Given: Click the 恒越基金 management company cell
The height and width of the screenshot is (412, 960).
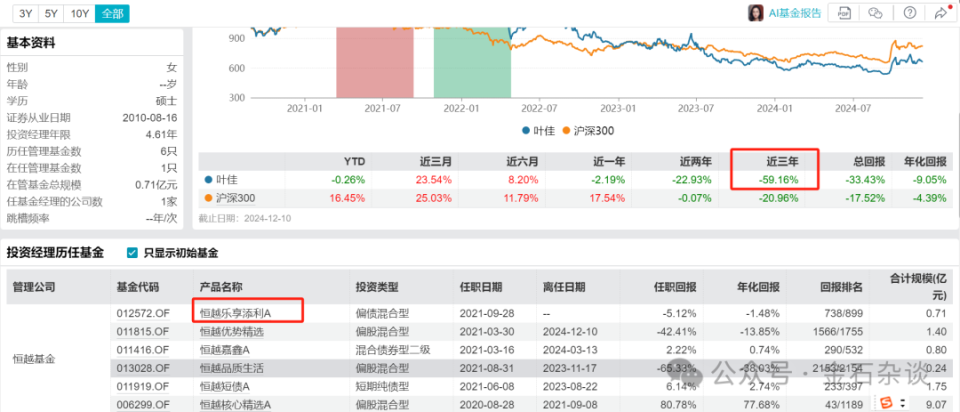Looking at the screenshot, I should pyautogui.click(x=34, y=359).
